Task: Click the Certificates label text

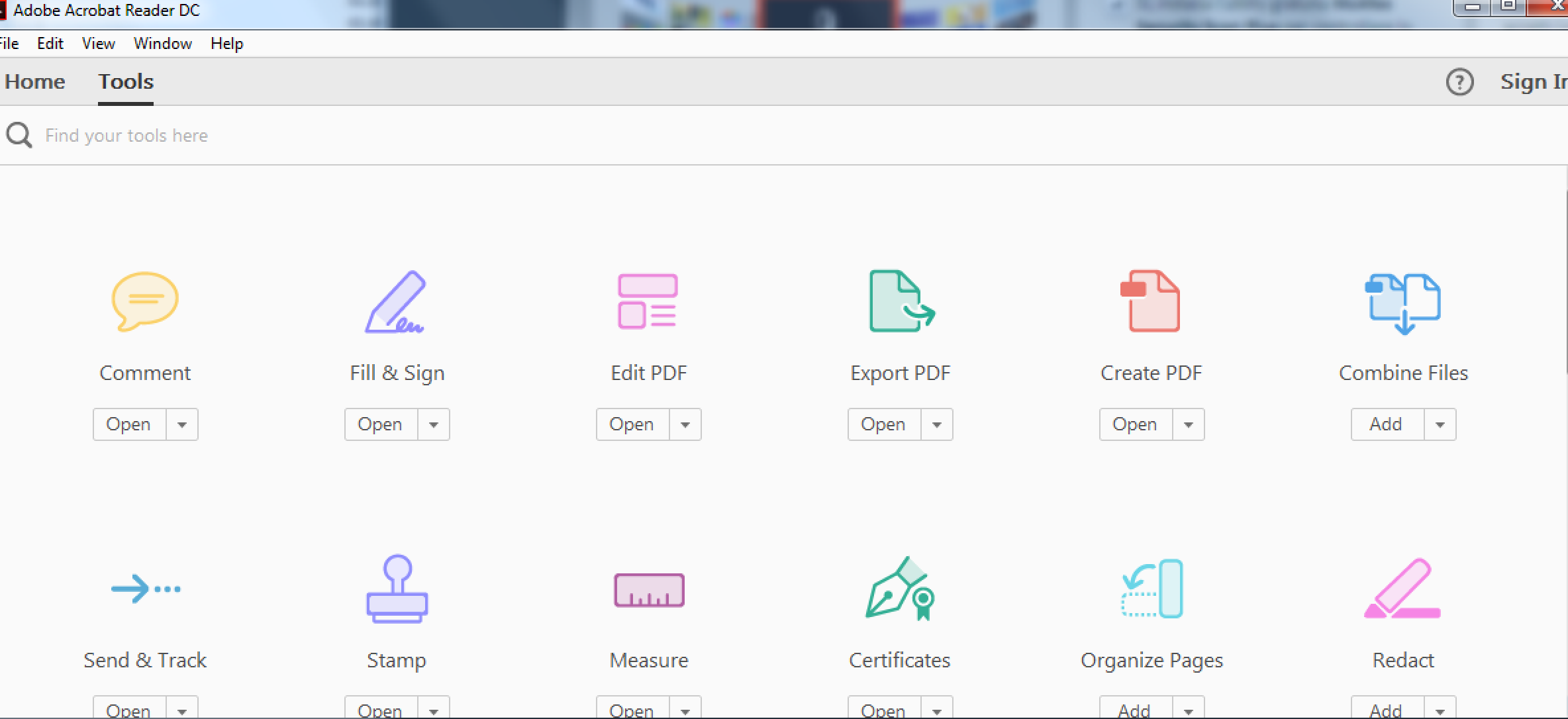Action: 900,660
